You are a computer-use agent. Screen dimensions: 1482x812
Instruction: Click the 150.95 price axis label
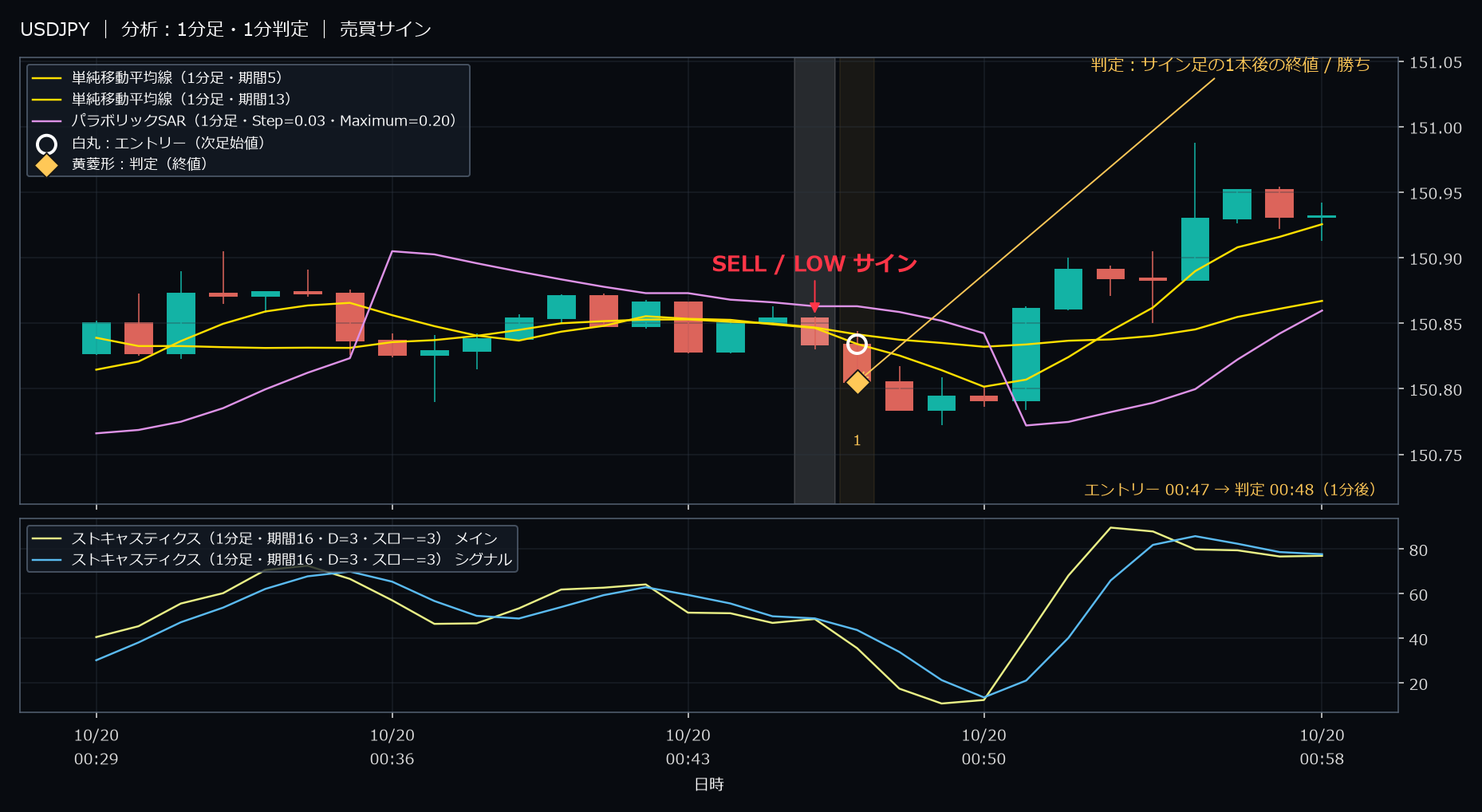pos(1436,193)
